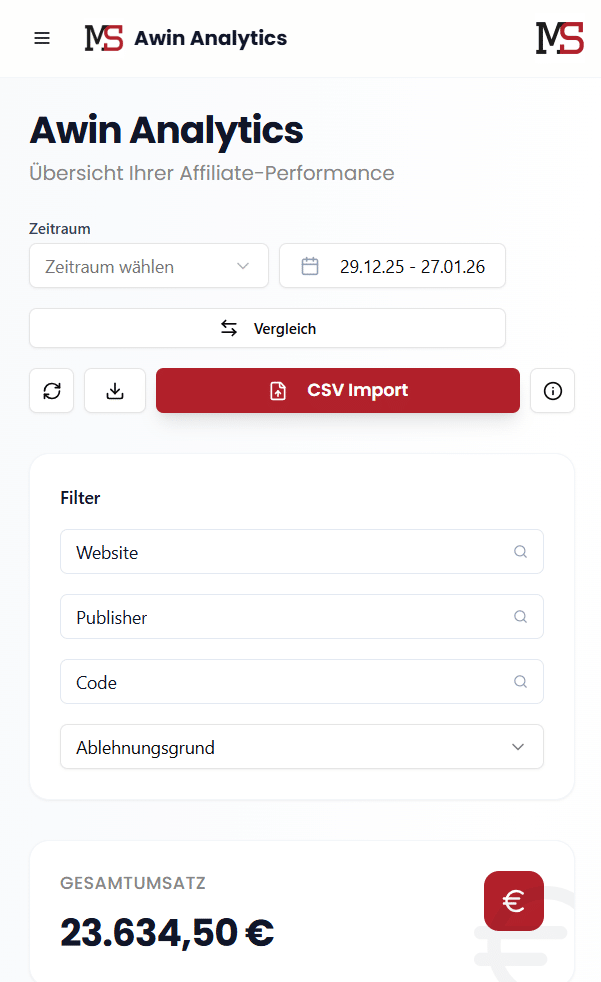Click the MS logo next to Awin Analytics

tap(103, 38)
